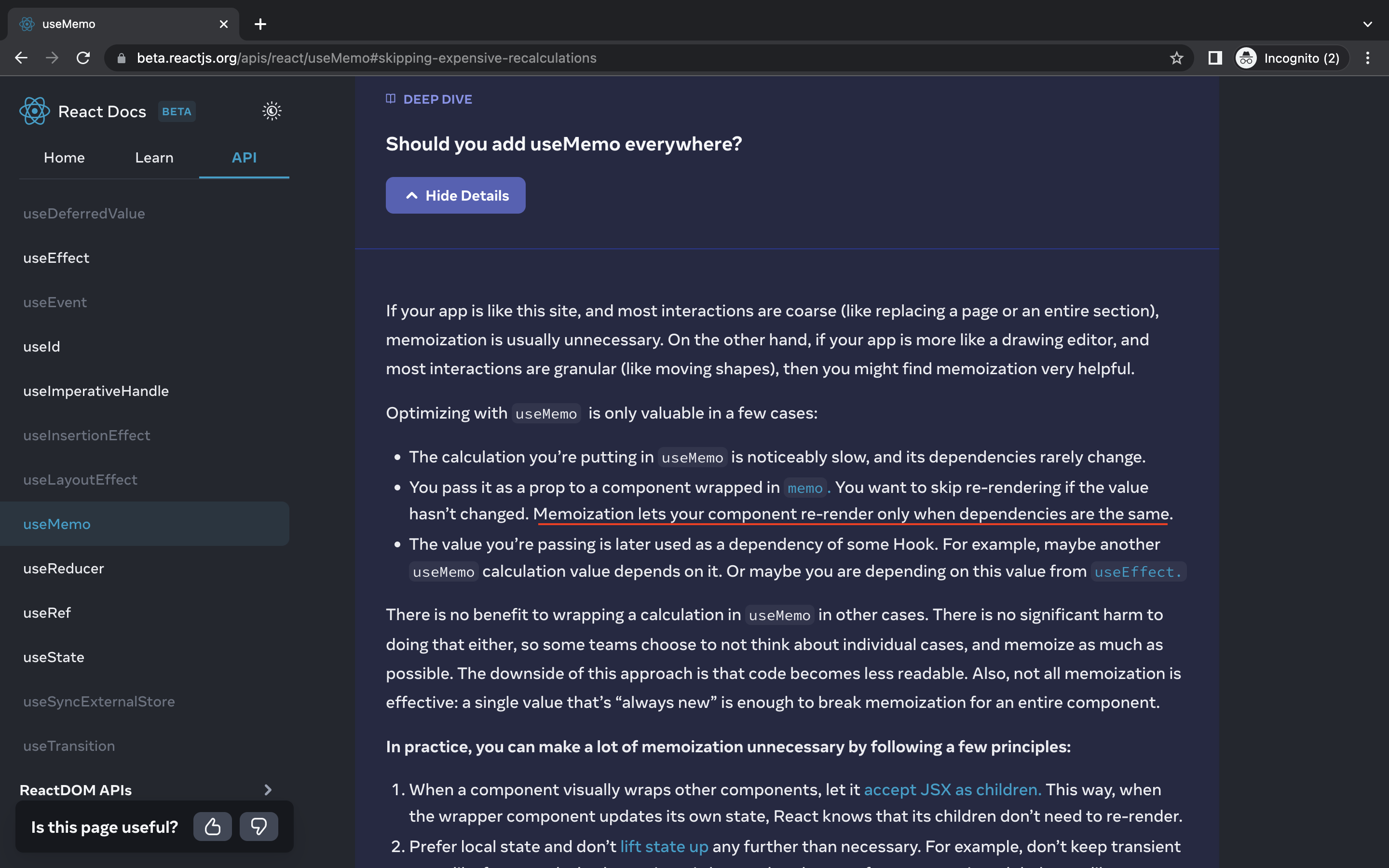
Task: Open useEvent in sidebar
Action: [x=55, y=302]
